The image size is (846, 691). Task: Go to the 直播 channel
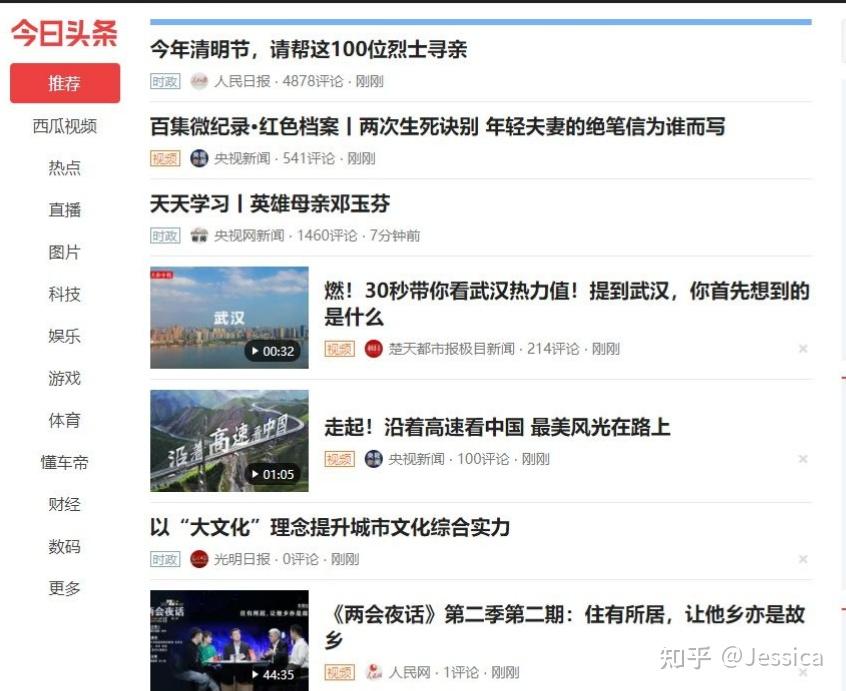click(x=65, y=210)
